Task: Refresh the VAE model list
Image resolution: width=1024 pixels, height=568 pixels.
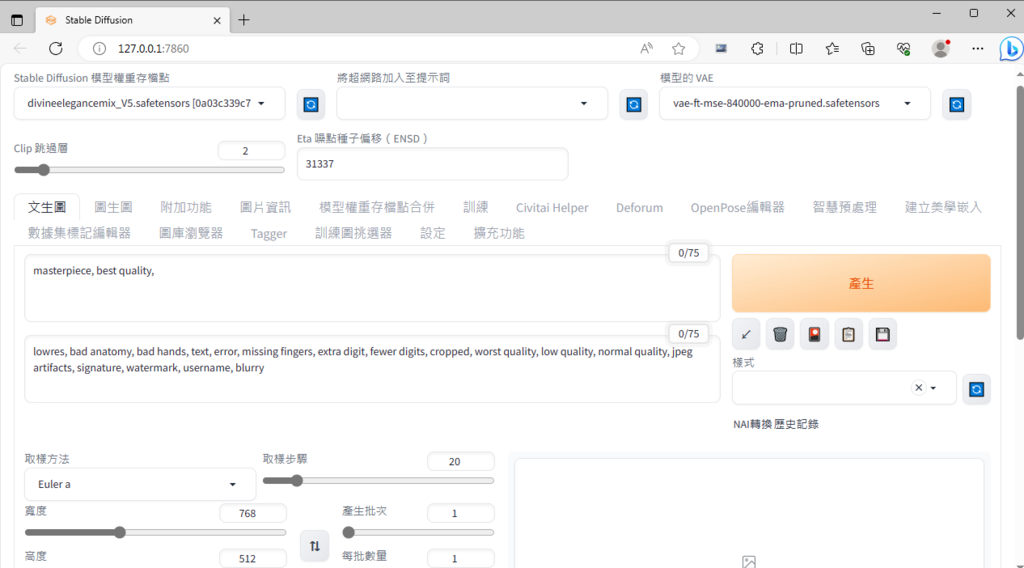Action: [957, 104]
